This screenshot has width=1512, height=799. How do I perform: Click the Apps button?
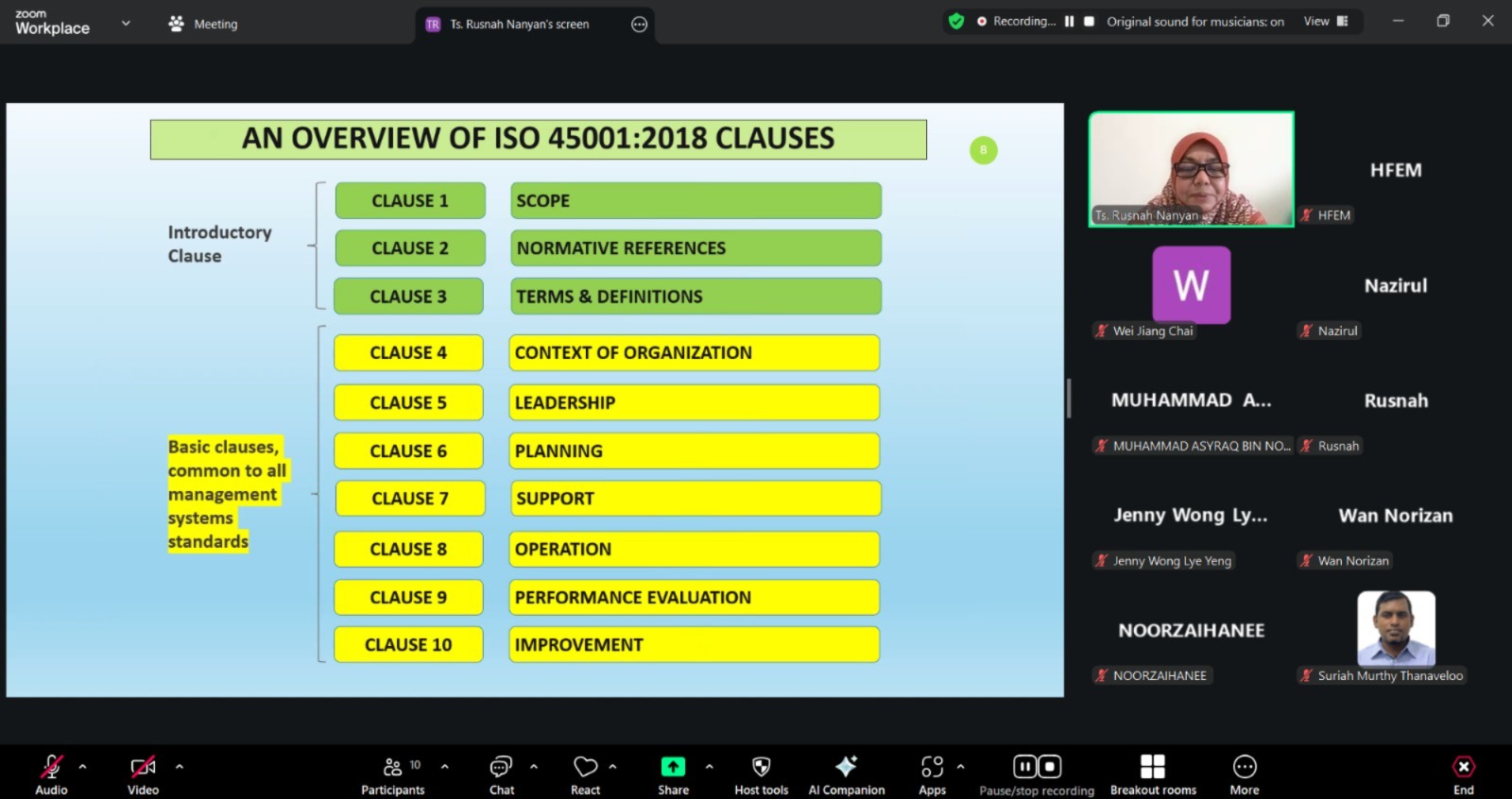pyautogui.click(x=932, y=774)
